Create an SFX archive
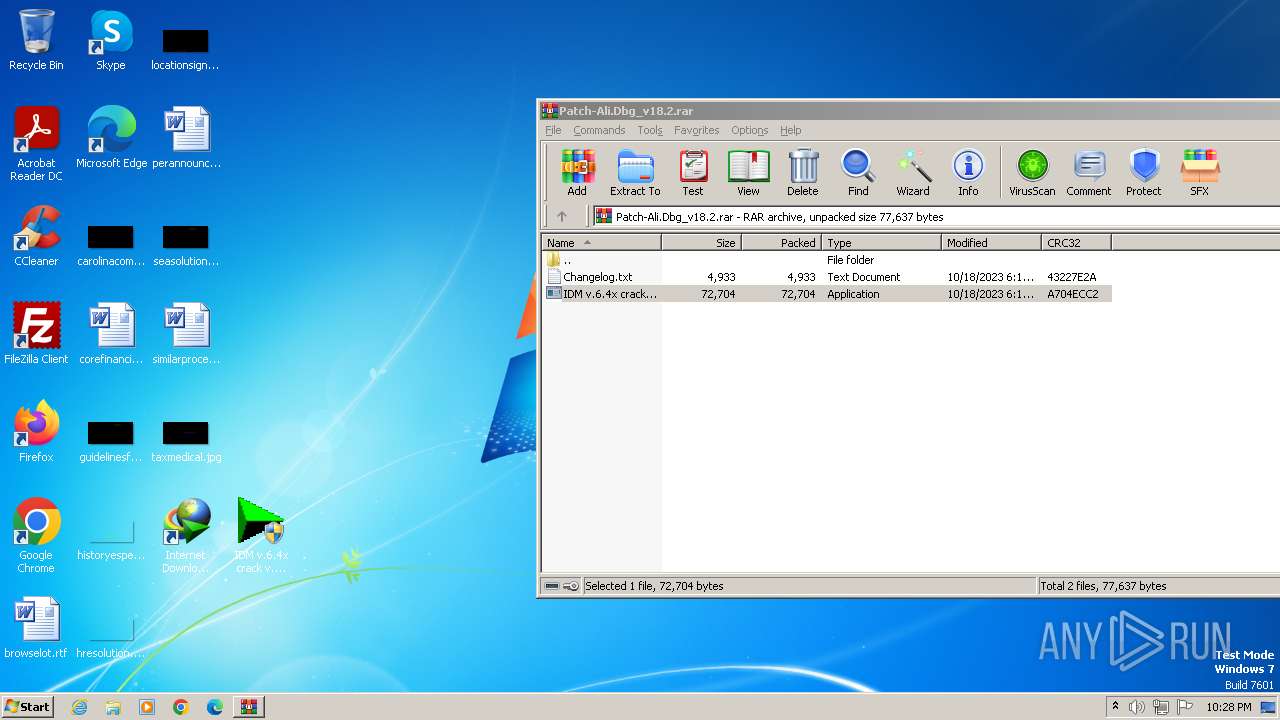This screenshot has height=720, width=1280. pyautogui.click(x=1199, y=172)
